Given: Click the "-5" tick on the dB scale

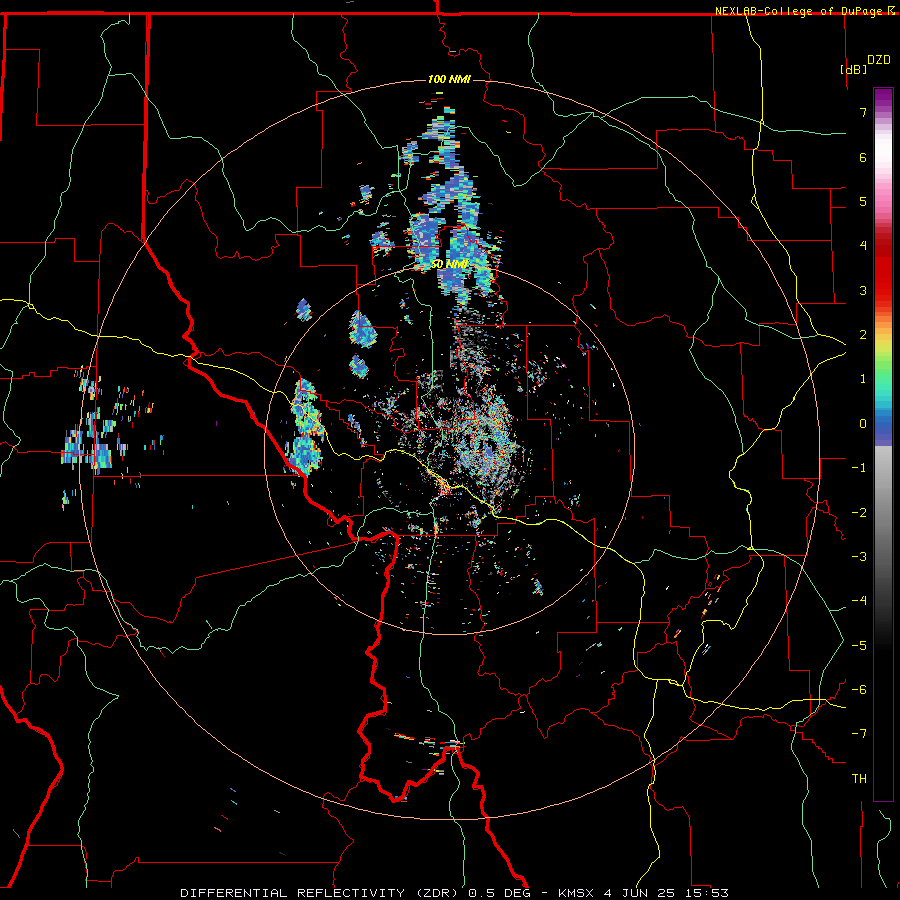Looking at the screenshot, I should (x=859, y=646).
